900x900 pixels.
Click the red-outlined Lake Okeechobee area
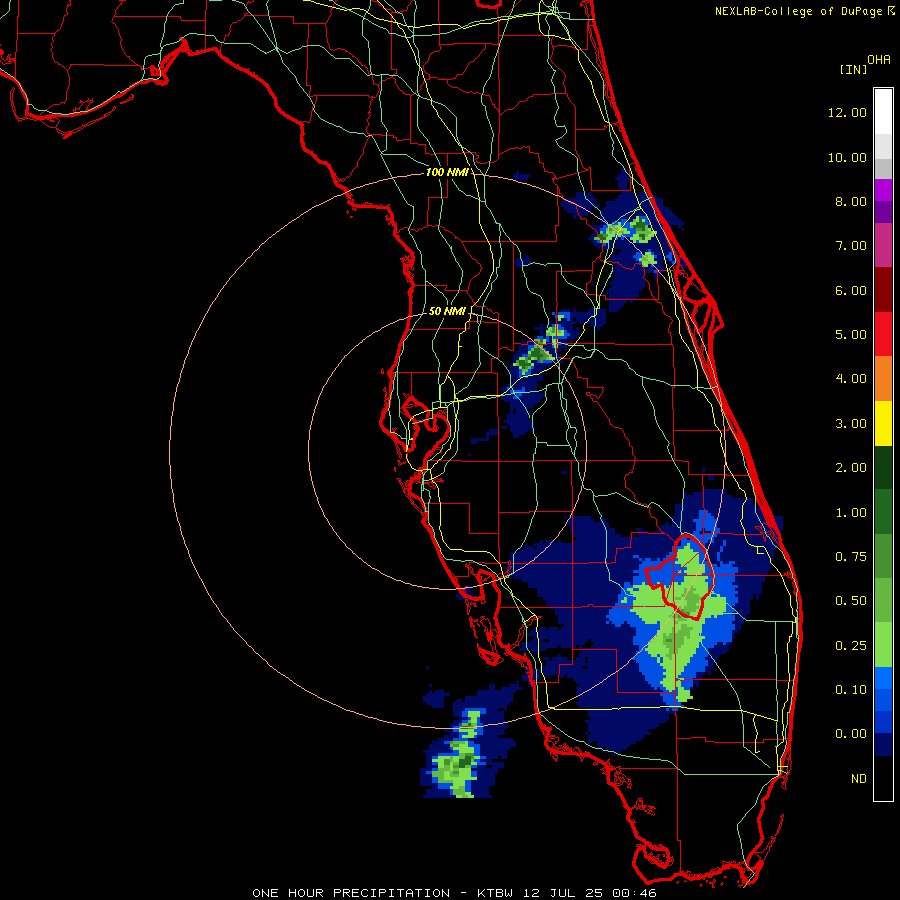(x=680, y=577)
